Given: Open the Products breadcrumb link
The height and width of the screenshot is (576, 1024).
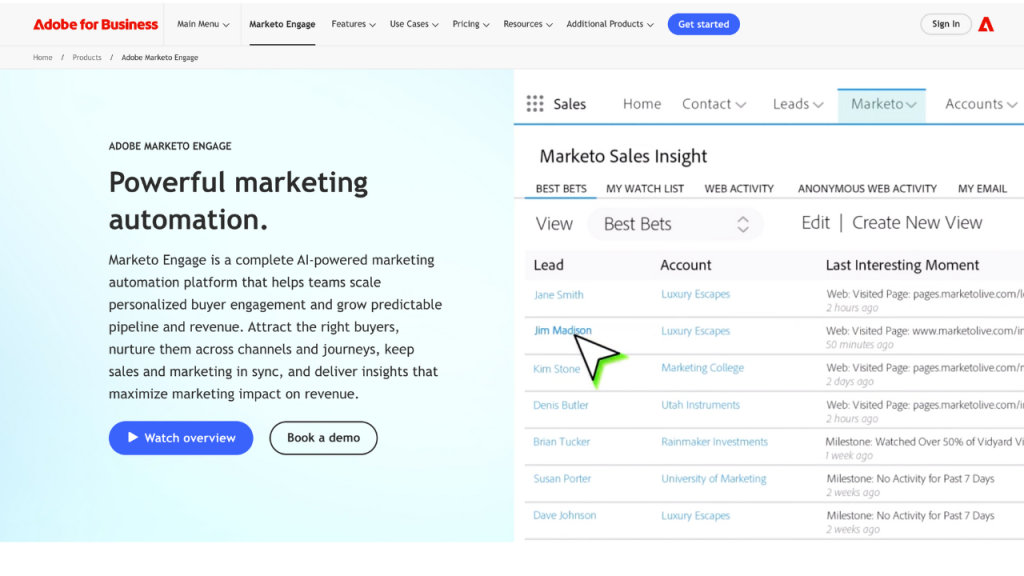Looking at the screenshot, I should [87, 58].
